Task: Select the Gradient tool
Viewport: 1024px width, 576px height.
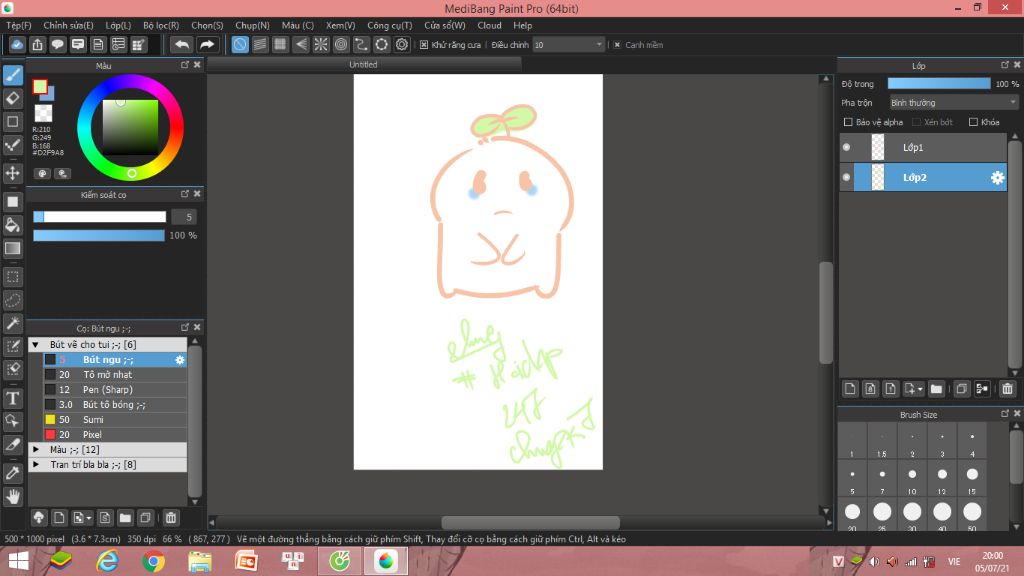Action: [x=12, y=248]
